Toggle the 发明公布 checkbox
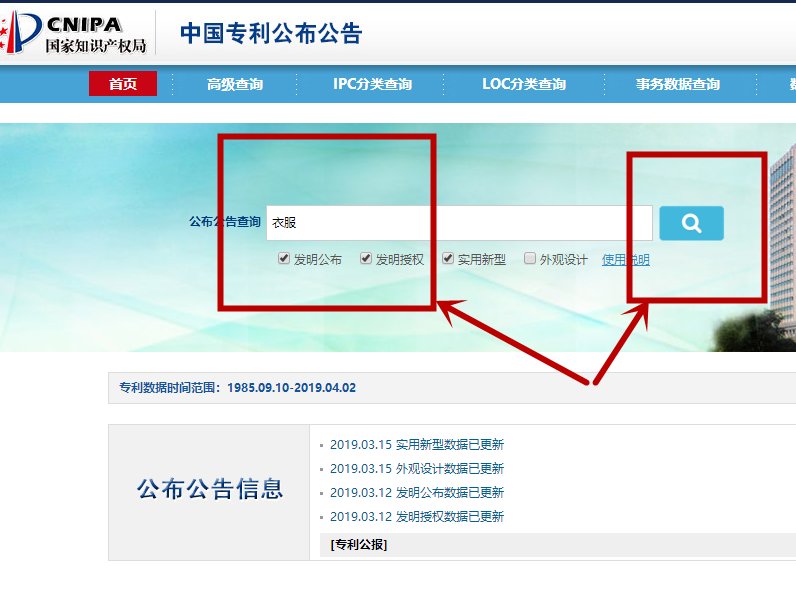The height and width of the screenshot is (589, 796). [285, 259]
